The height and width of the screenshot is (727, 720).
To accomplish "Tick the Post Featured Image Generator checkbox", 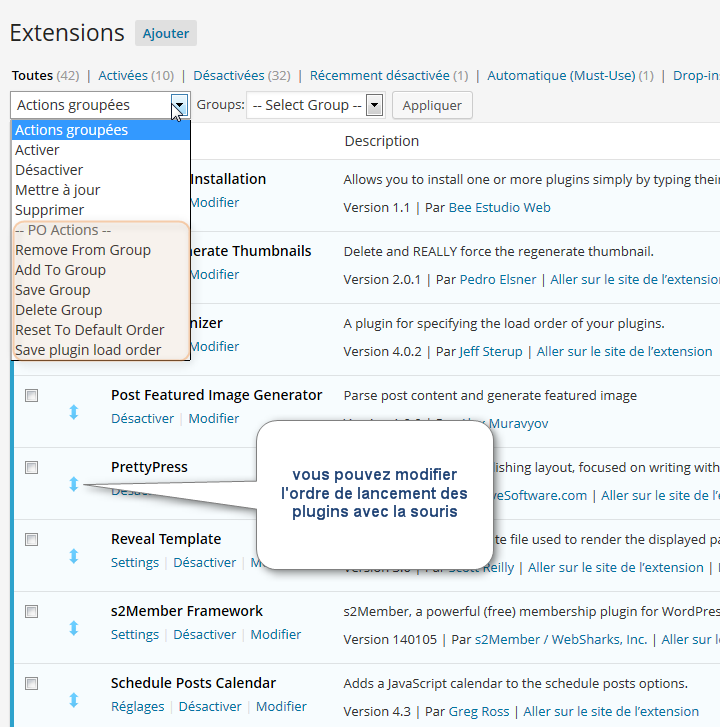I will click(x=32, y=395).
